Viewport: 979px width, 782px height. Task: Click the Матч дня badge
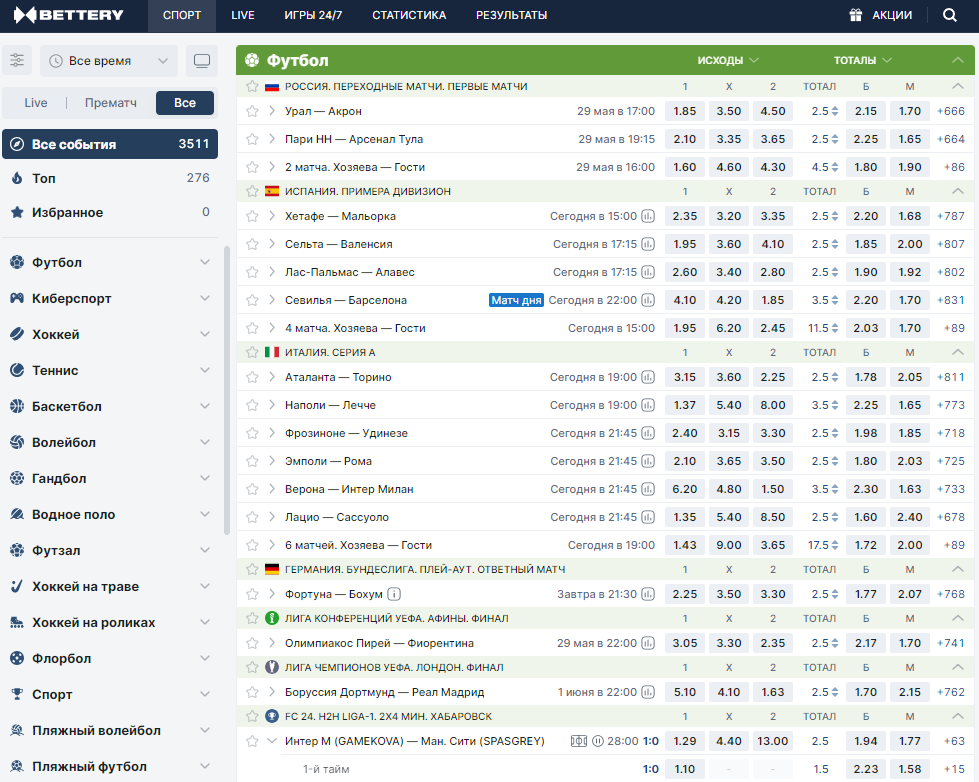516,300
